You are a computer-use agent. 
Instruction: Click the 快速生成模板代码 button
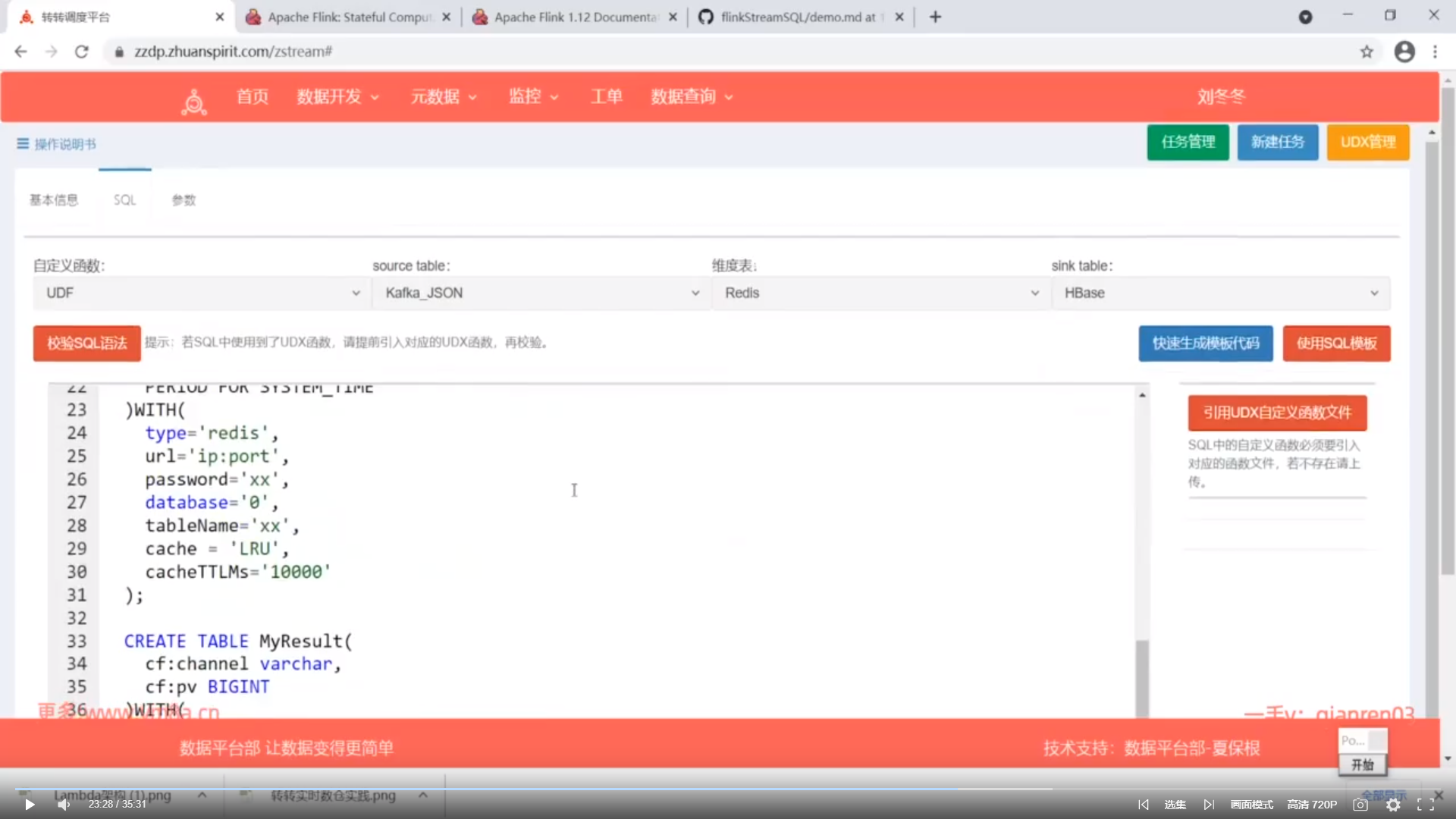[x=1205, y=343]
